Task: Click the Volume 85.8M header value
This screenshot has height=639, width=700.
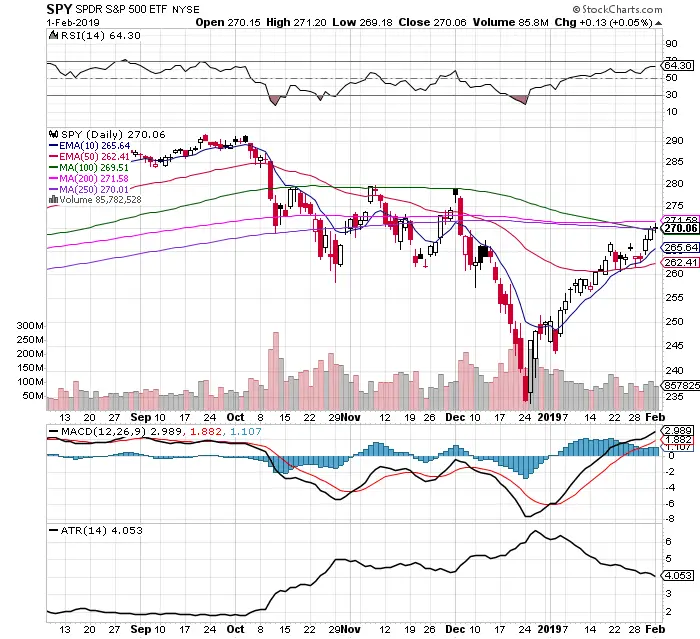Action: tap(510, 22)
